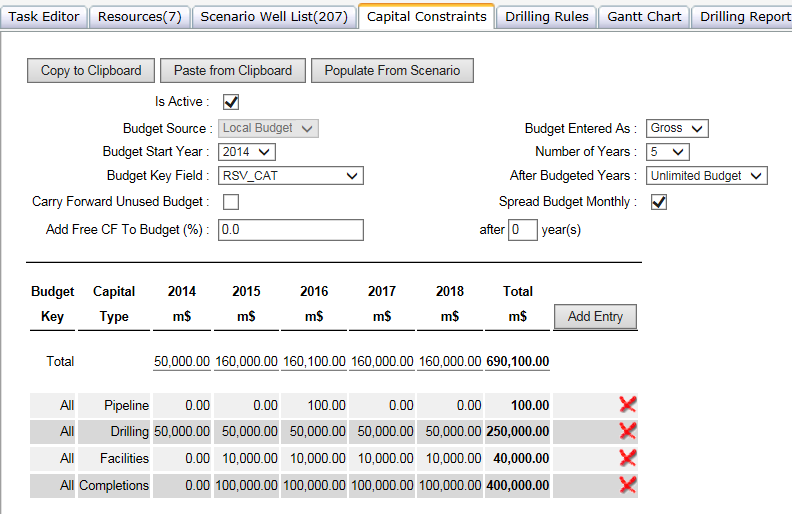
Task: Click the Add Entry button
Action: 595,317
